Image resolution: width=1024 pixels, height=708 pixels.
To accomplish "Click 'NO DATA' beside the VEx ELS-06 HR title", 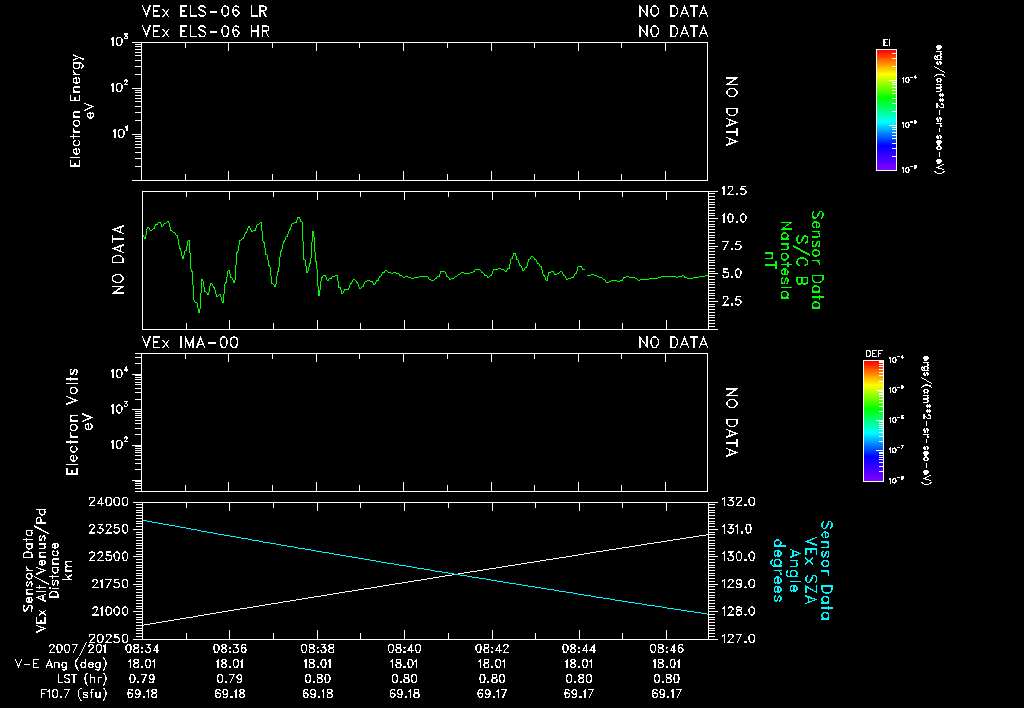I will click(673, 31).
